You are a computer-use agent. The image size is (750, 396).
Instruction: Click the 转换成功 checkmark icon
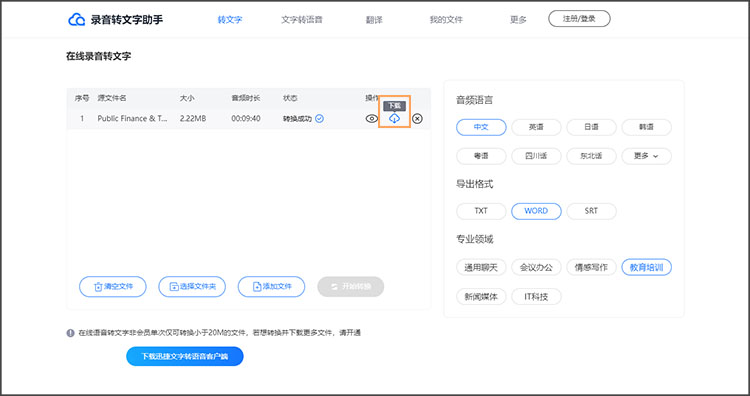320,118
